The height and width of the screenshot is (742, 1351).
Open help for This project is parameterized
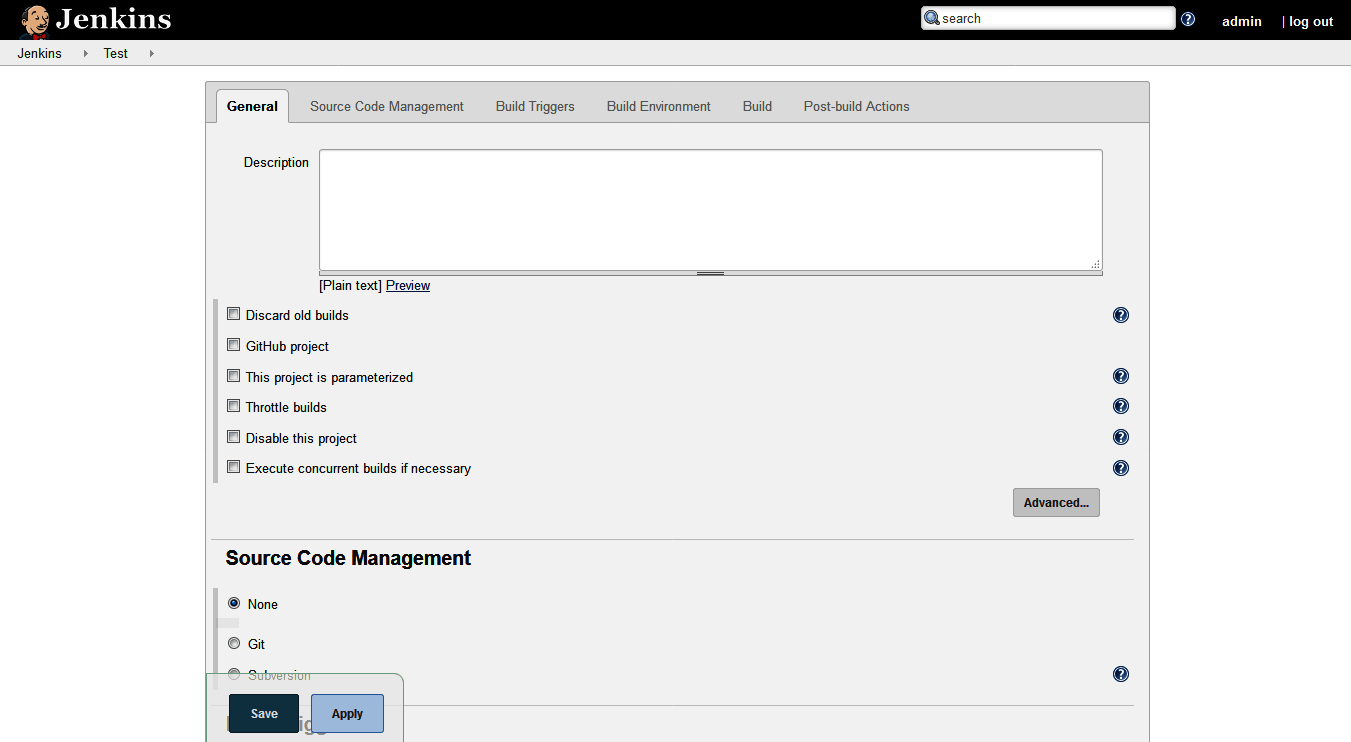click(x=1120, y=376)
